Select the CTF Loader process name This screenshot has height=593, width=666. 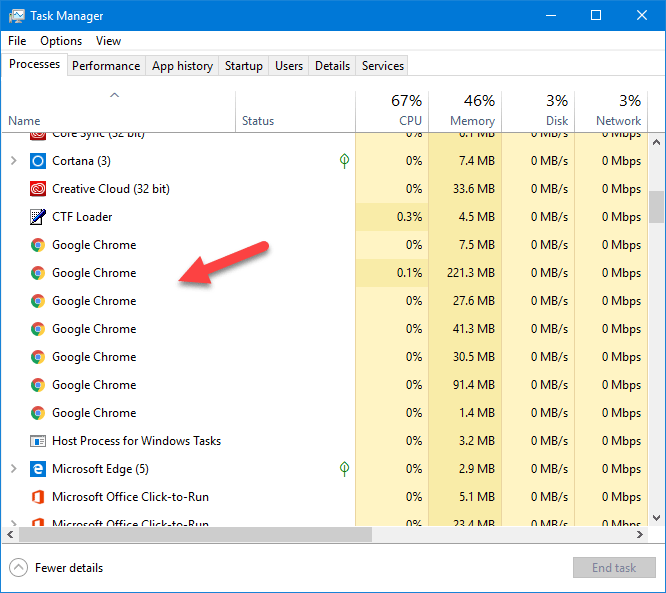point(82,217)
